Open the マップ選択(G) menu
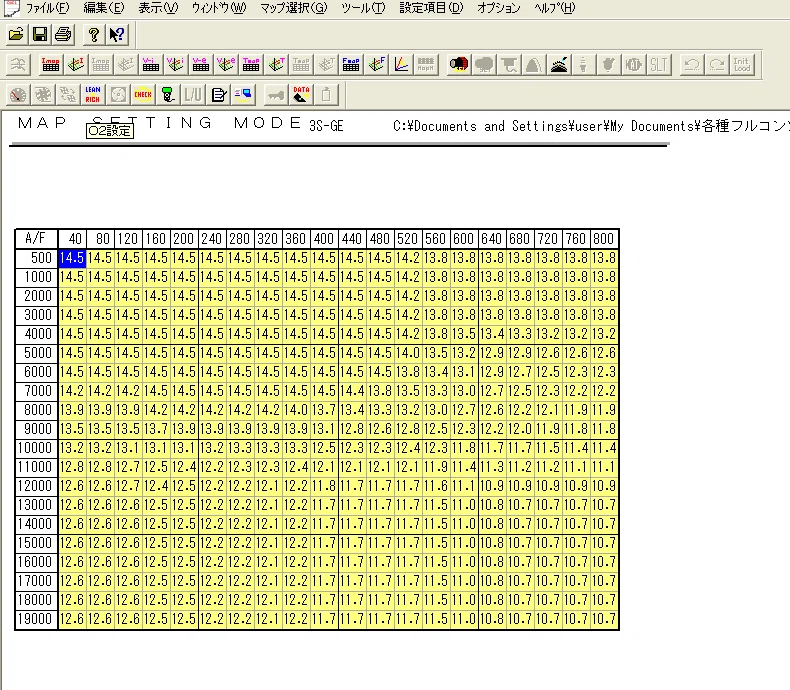 click(294, 8)
